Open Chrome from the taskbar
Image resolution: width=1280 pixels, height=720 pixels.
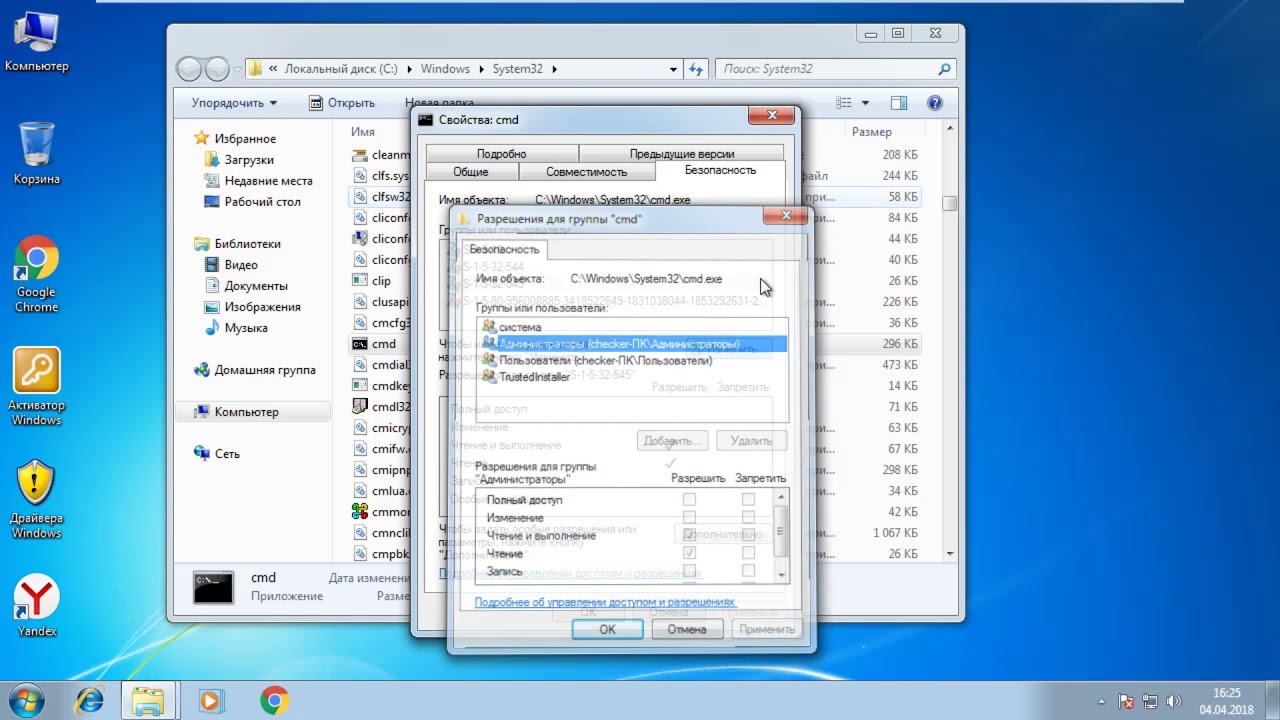tap(274, 700)
